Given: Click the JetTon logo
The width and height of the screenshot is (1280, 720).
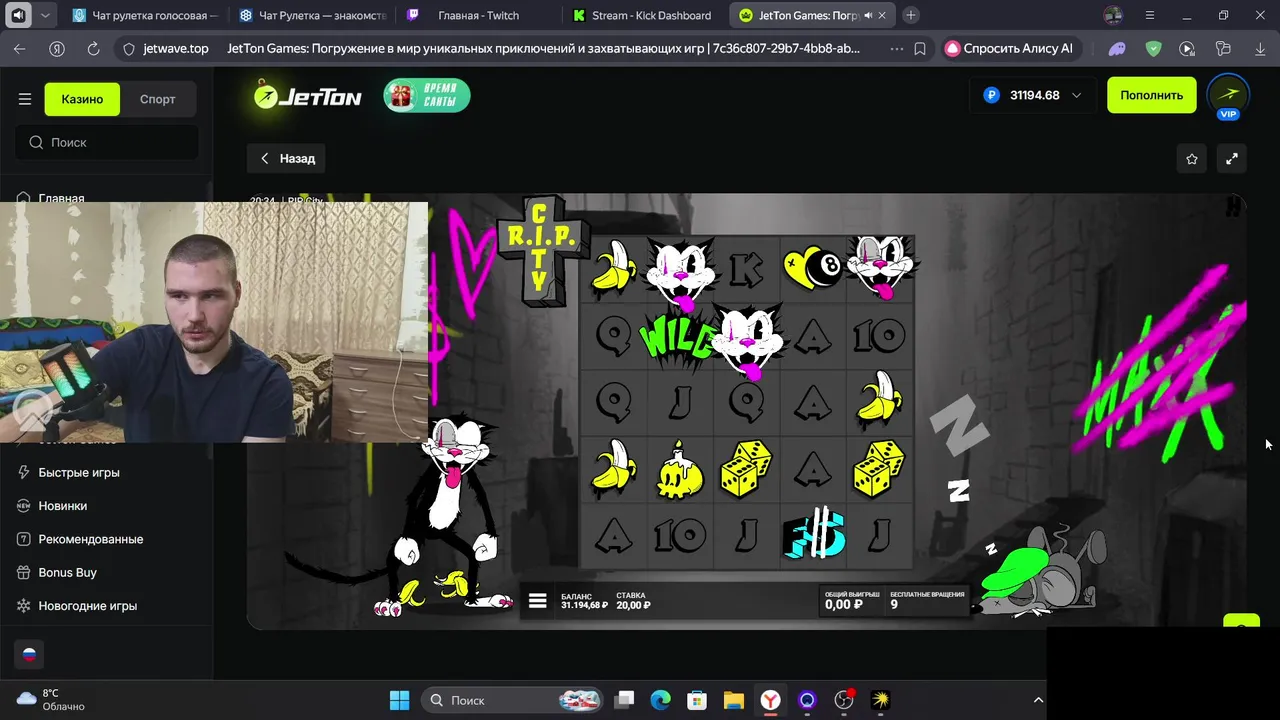Looking at the screenshot, I should [307, 95].
